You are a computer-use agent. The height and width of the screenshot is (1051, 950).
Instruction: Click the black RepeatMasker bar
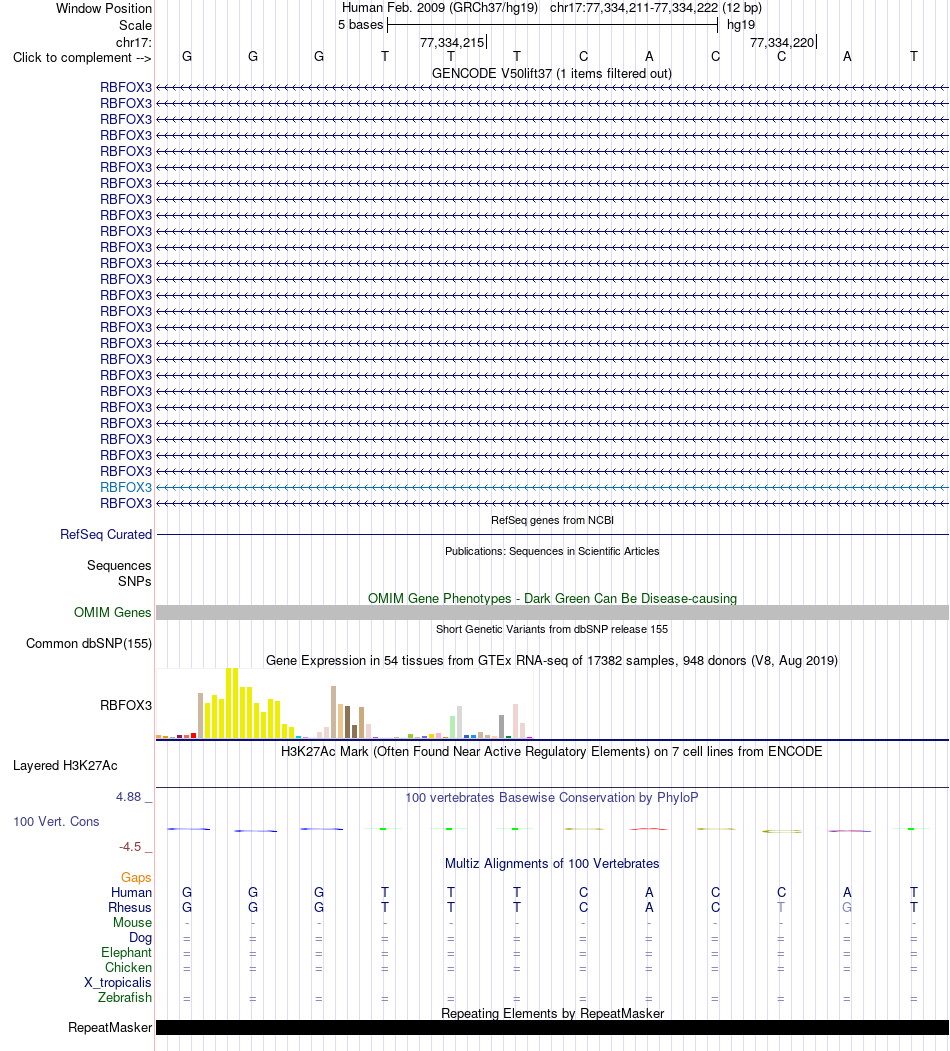552,1028
